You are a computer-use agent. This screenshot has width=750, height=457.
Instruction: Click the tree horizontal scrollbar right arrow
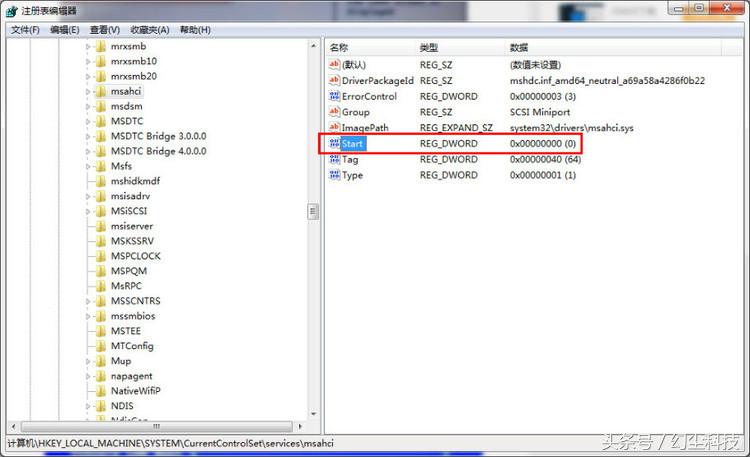(300, 426)
